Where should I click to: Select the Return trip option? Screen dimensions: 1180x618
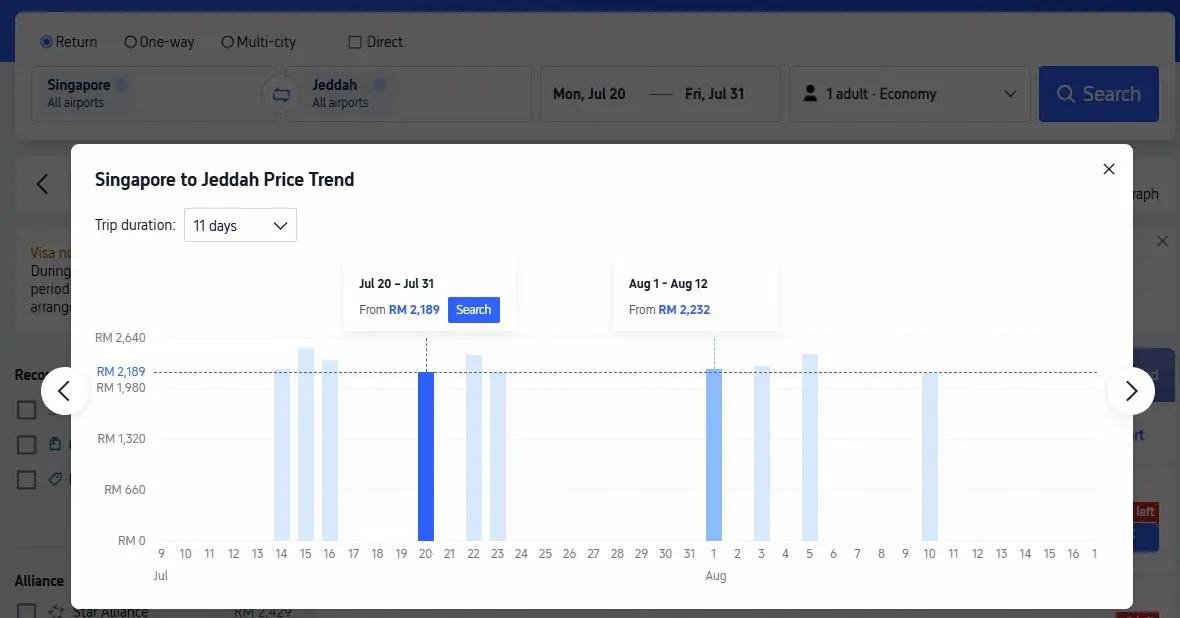[x=69, y=42]
